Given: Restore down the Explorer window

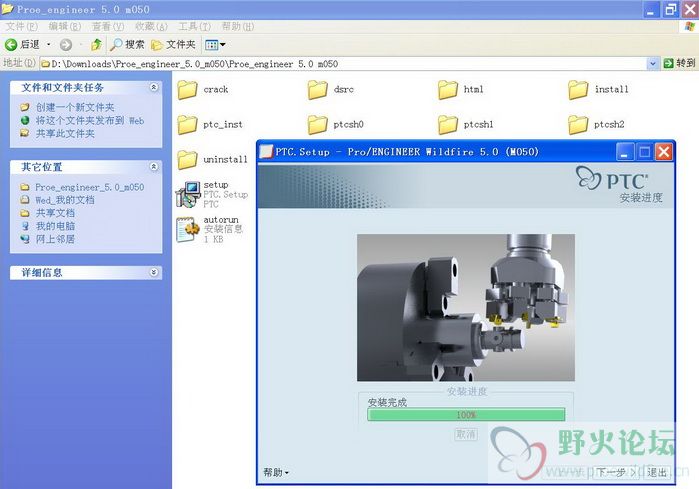Looking at the screenshot, I should (671, 9).
